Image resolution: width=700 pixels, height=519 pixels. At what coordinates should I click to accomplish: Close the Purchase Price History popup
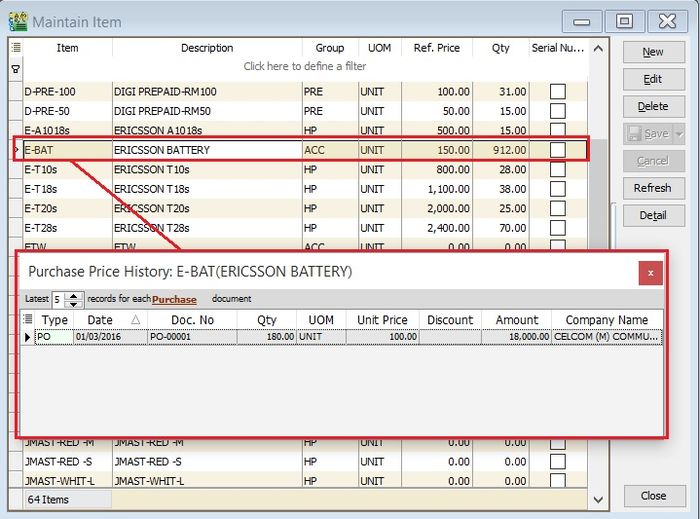coord(650,272)
